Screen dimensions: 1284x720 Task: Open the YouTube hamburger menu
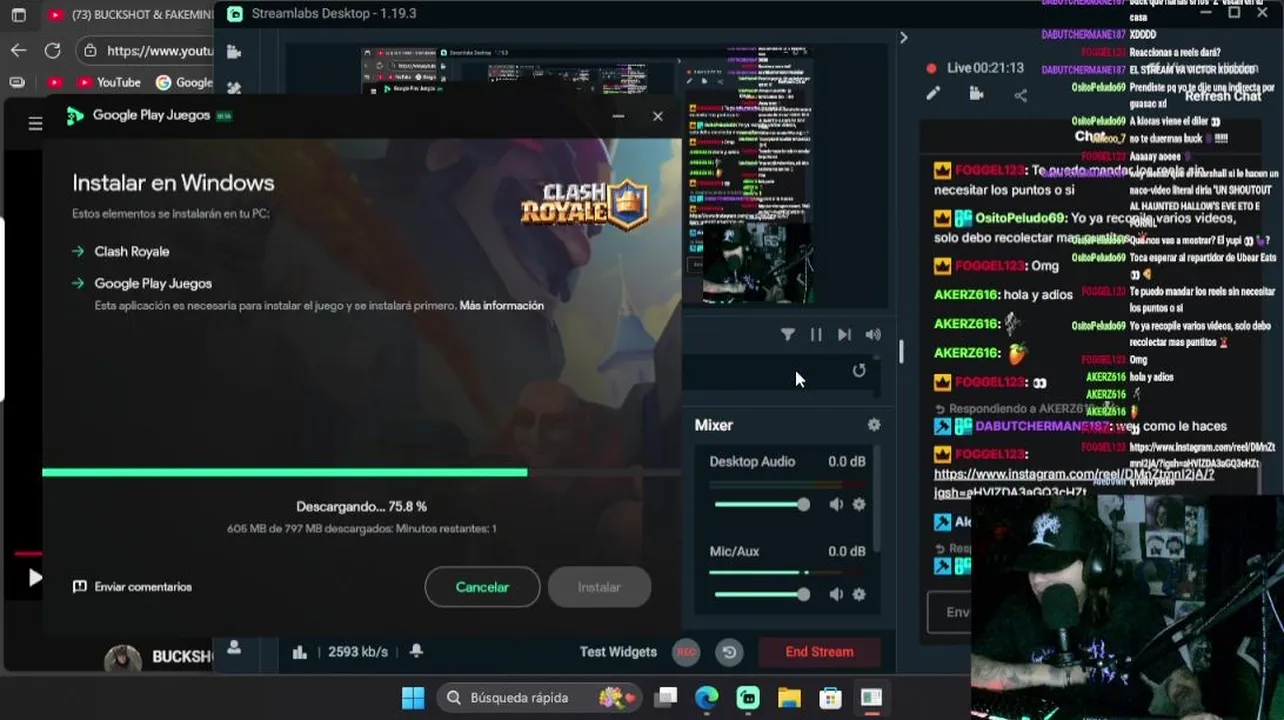(35, 124)
